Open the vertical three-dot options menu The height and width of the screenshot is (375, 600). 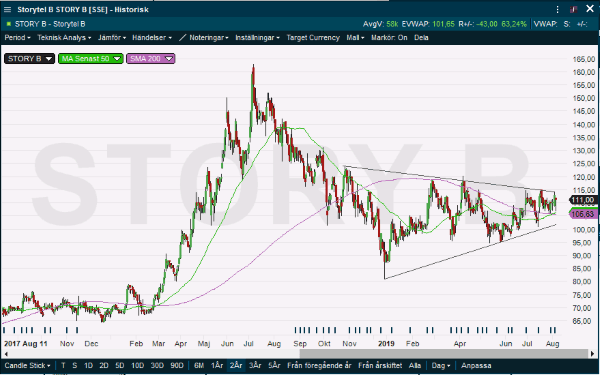point(558,9)
